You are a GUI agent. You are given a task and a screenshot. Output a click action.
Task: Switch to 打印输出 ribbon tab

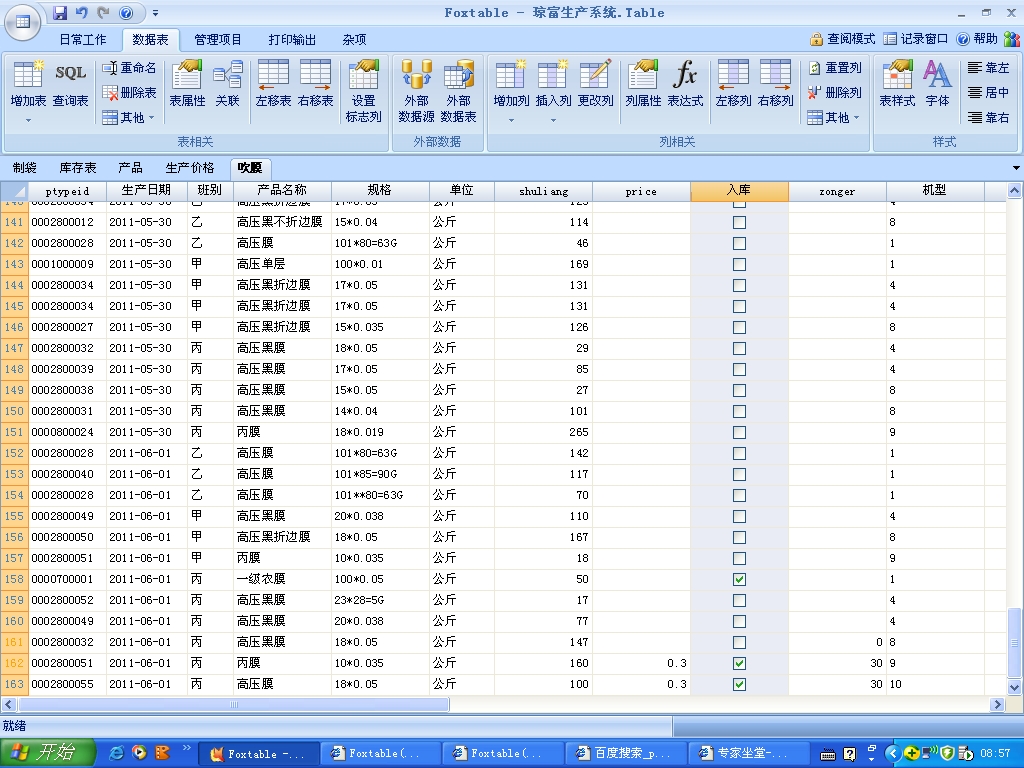(292, 40)
